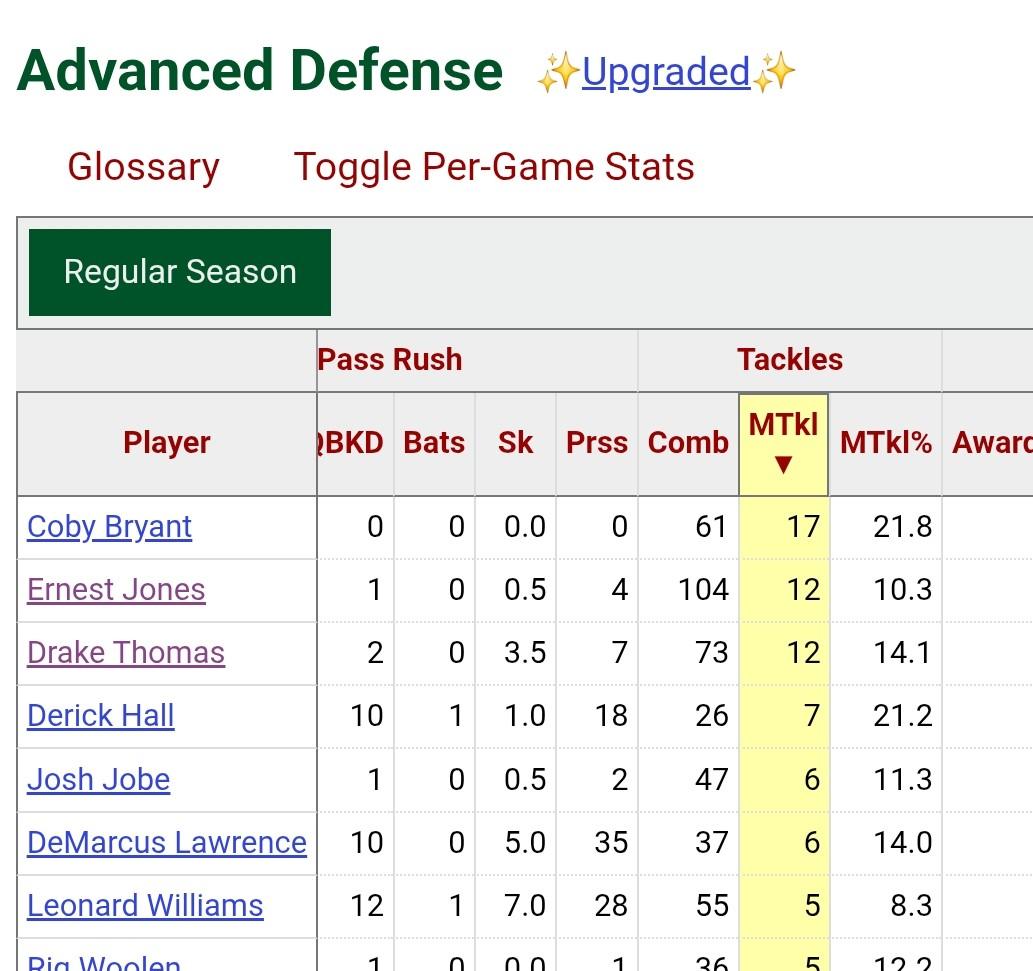Open the Glossary link
This screenshot has height=971, width=1033.
click(143, 167)
